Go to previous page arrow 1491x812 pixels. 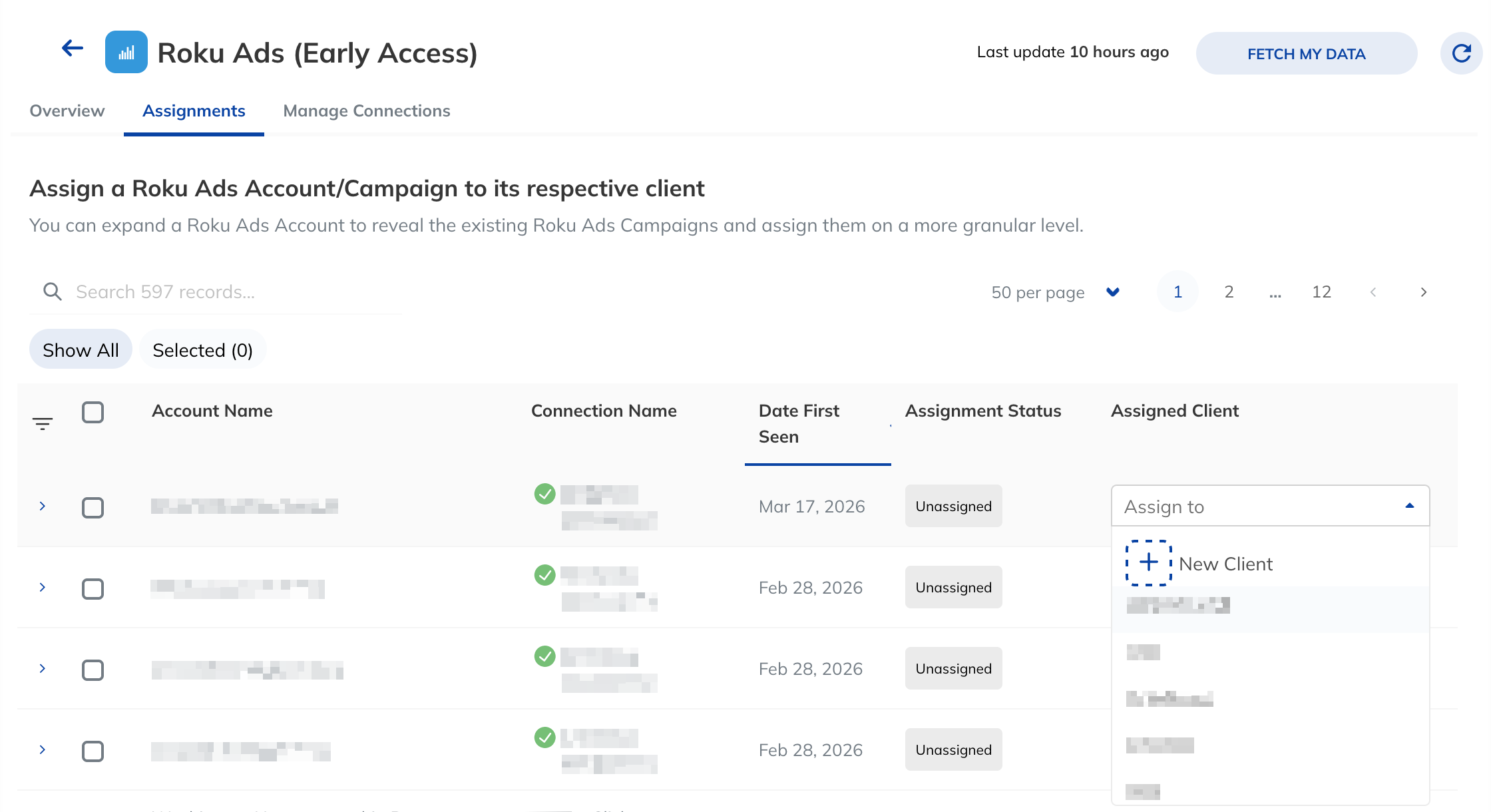[1373, 292]
